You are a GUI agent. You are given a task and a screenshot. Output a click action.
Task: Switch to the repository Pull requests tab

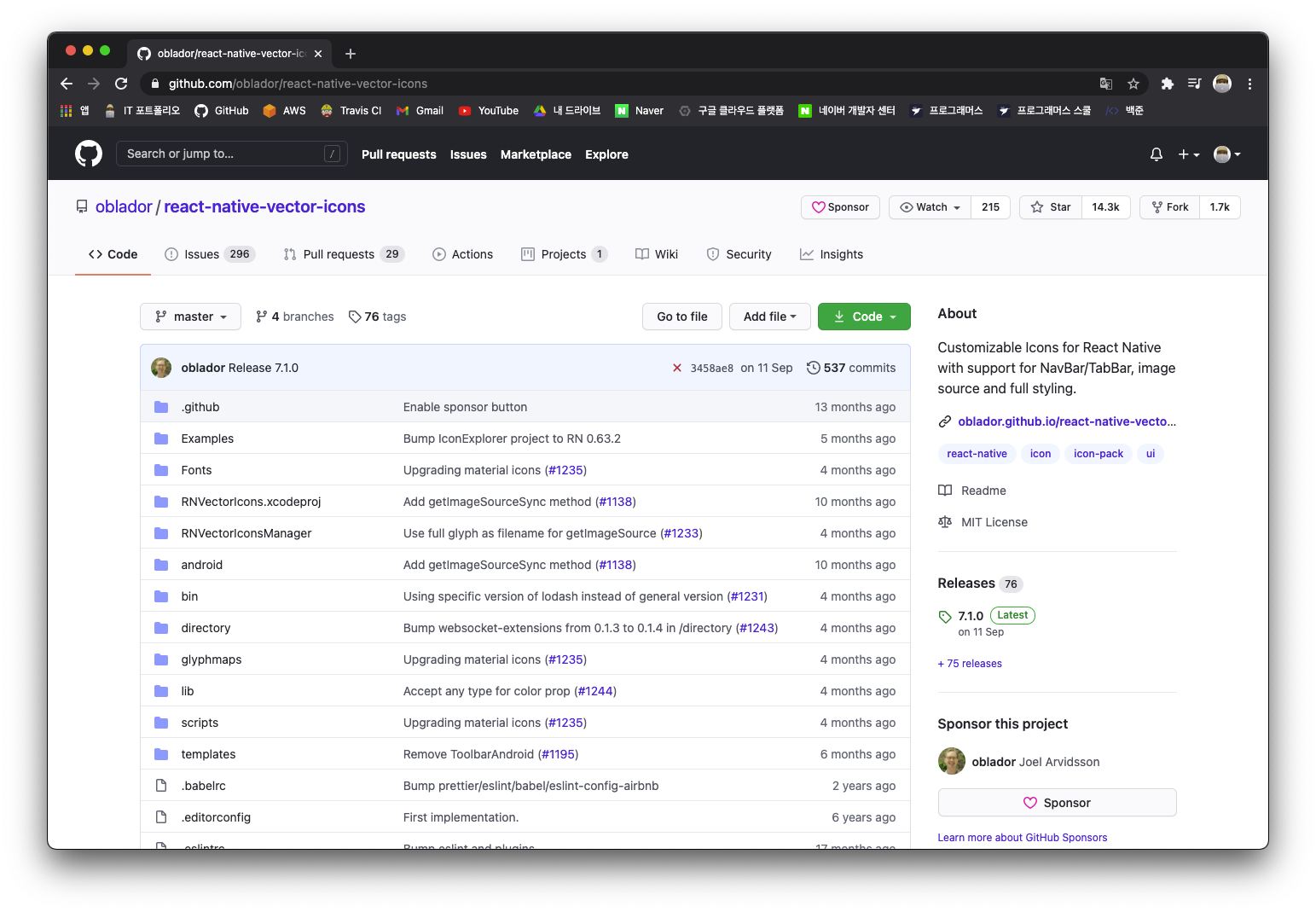[344, 254]
